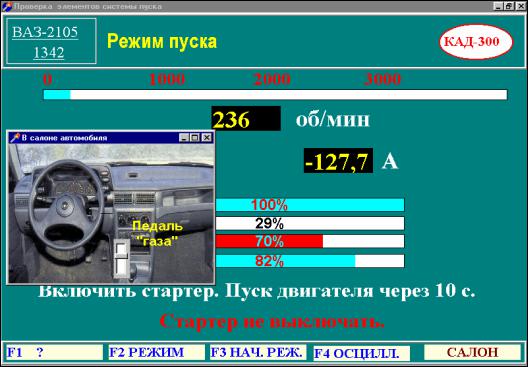528x367 pixels.
Task: Click the об/мин unit label
Action: point(333,120)
